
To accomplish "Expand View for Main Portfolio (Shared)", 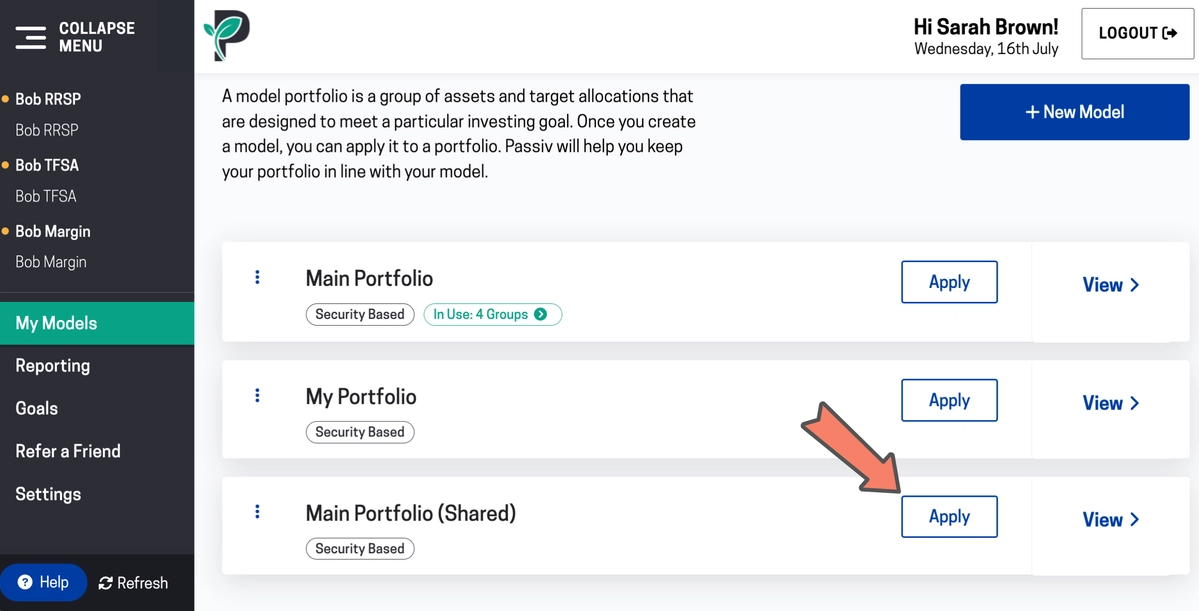I will 1110,520.
